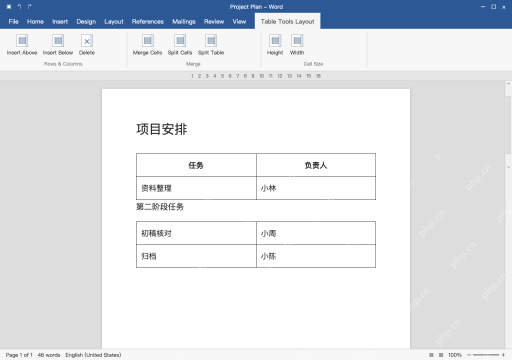Click the header cell 负责人

(316, 165)
